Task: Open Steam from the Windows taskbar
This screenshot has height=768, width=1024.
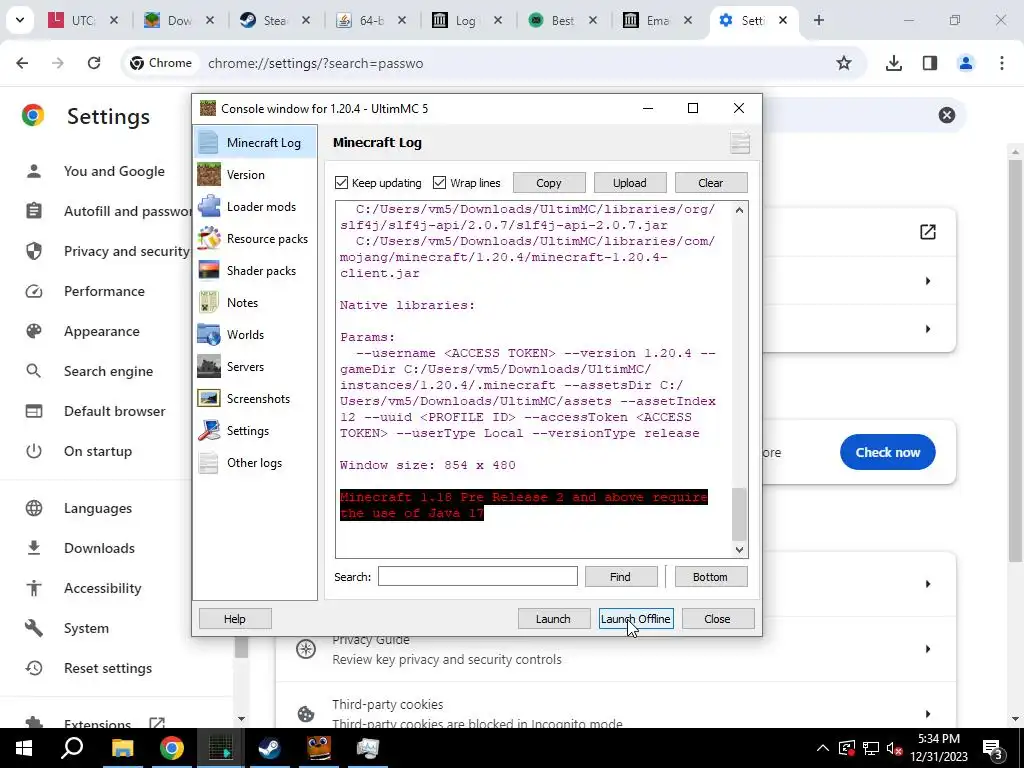Action: (269, 748)
